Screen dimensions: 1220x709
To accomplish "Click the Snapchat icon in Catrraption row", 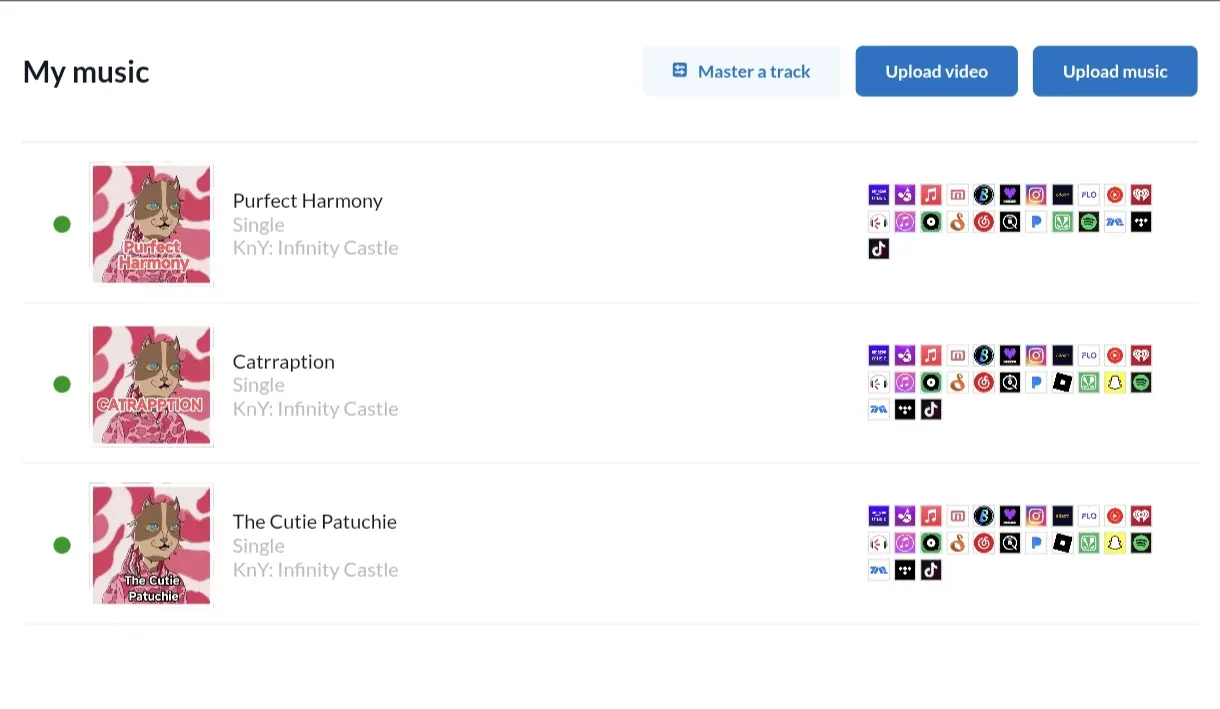I will tap(1115, 382).
